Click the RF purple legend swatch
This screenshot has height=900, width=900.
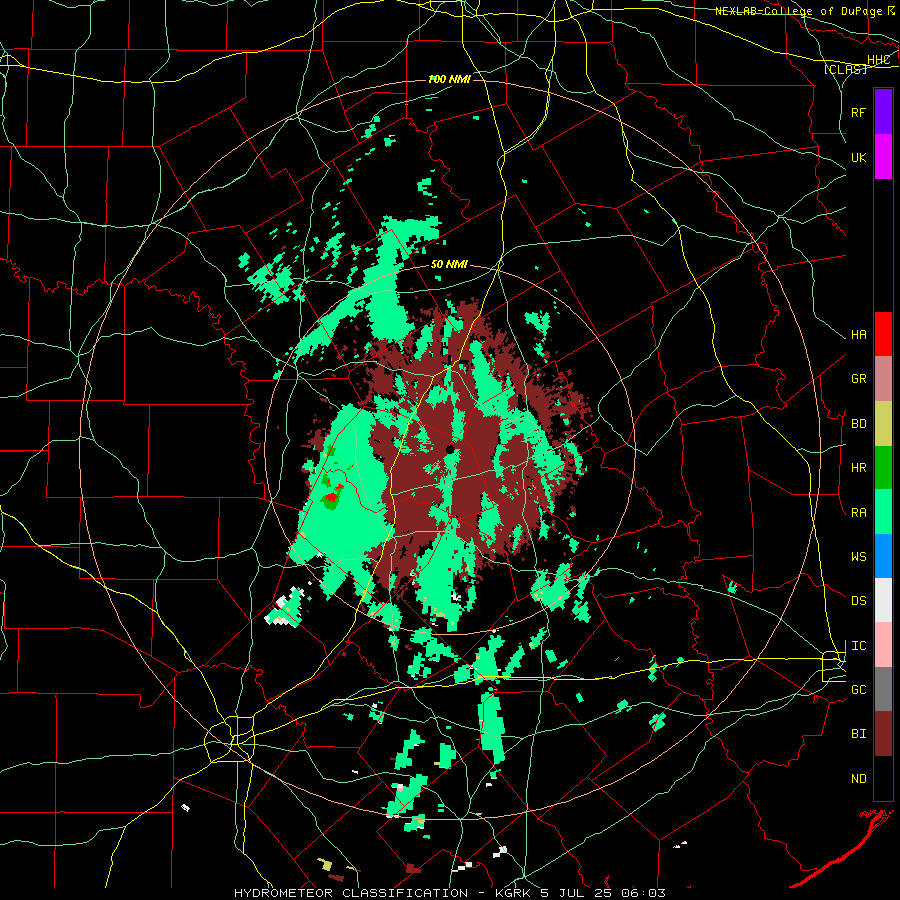pos(883,111)
